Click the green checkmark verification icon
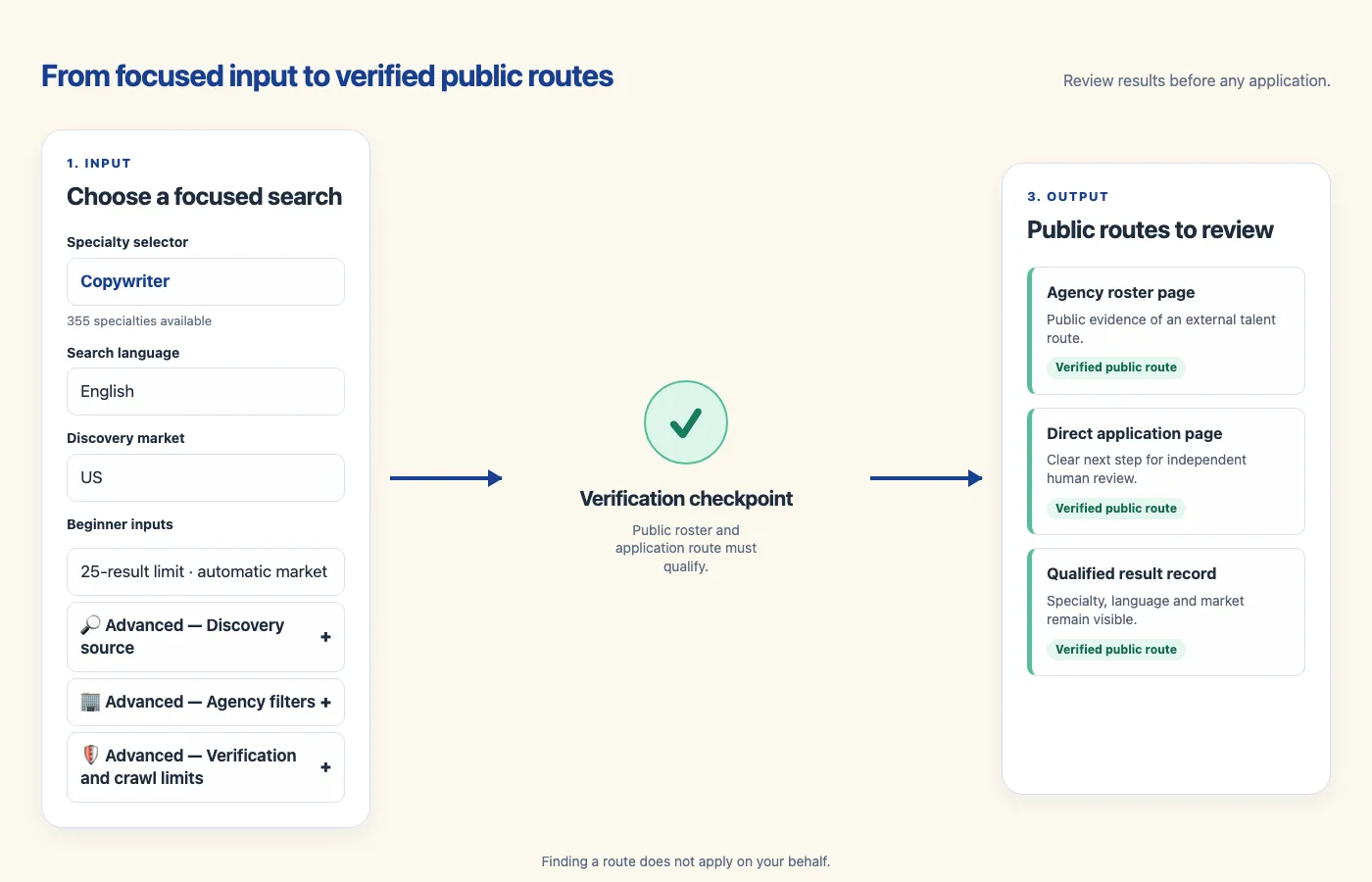 tap(686, 422)
